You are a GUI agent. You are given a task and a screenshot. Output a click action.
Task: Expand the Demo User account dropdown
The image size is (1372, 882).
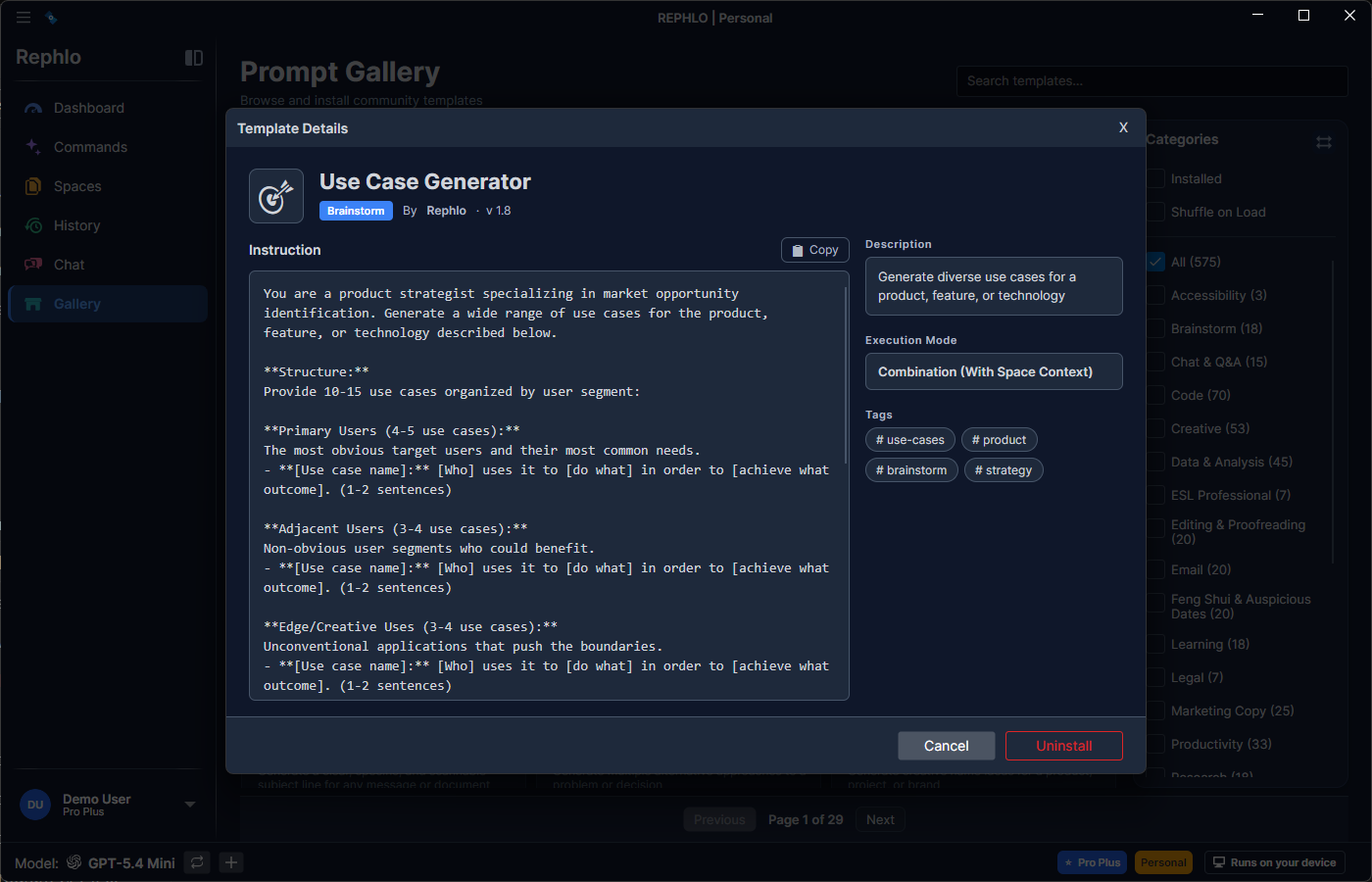(190, 805)
